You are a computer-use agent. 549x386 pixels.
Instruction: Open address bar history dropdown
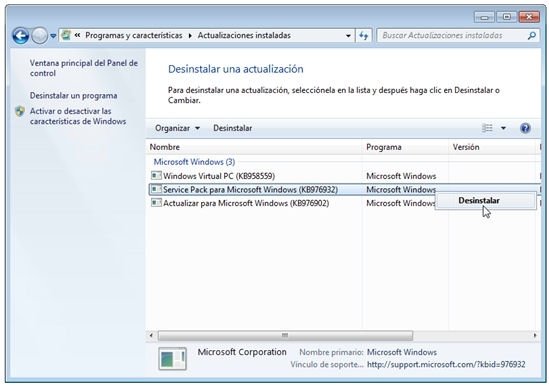(x=348, y=36)
